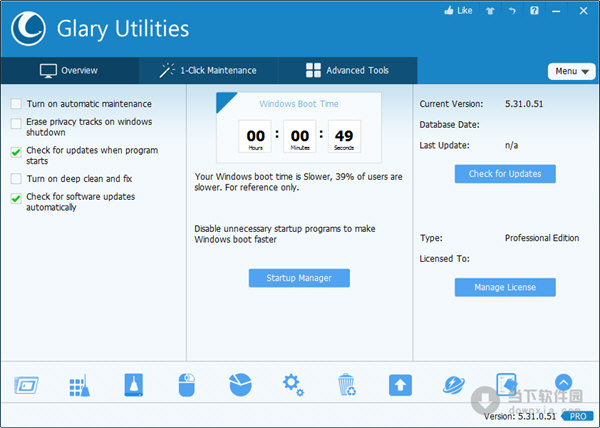Screen dimensions: 600x428
Task: Click the undo/restore arrow in title bar
Action: [512, 11]
